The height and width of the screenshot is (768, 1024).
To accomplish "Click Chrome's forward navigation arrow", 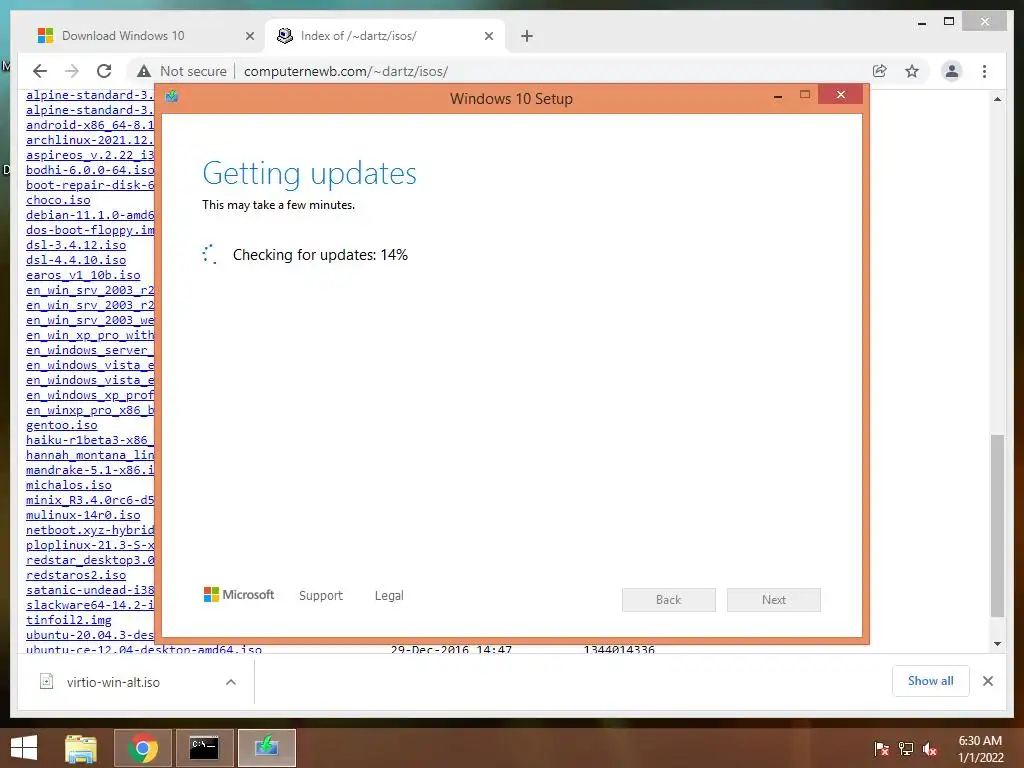I will [72, 71].
